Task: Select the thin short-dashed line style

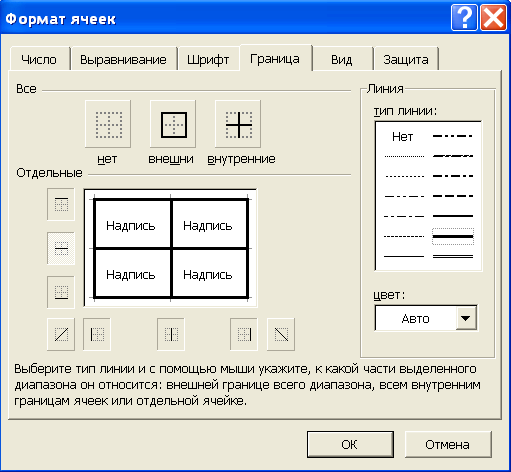Action: (x=404, y=236)
